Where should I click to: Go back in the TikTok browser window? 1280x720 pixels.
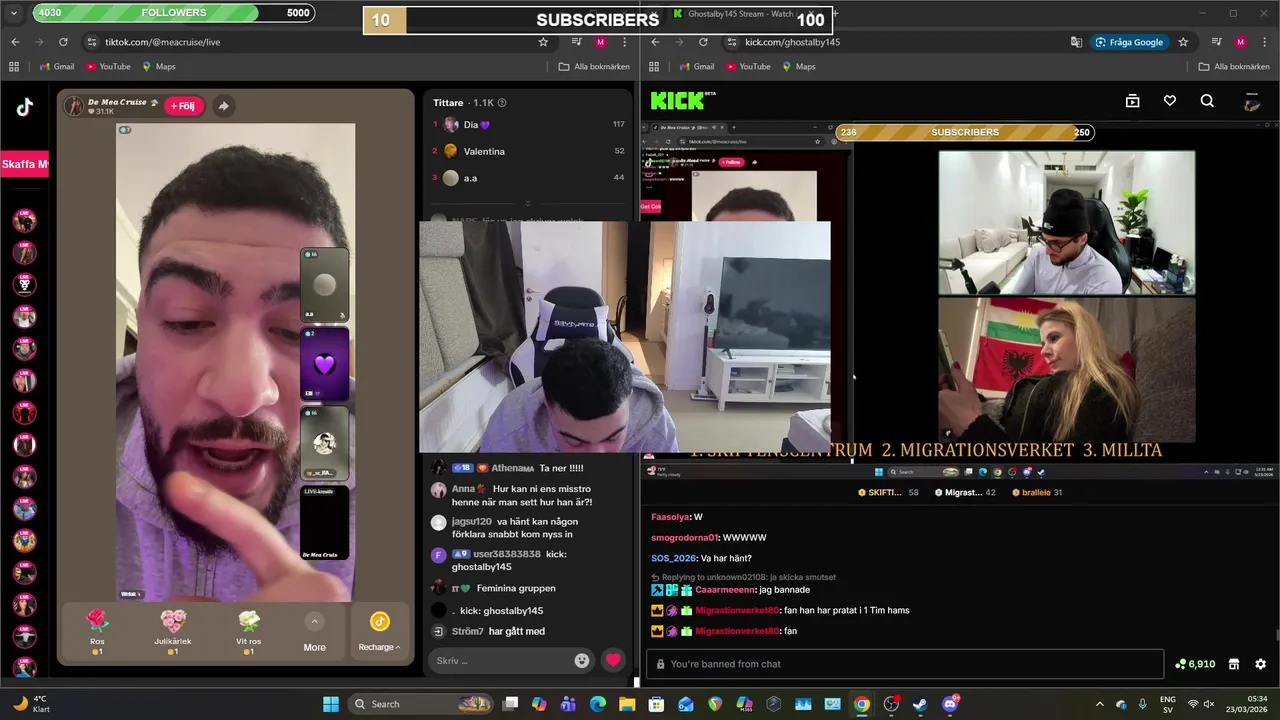click(x=15, y=42)
